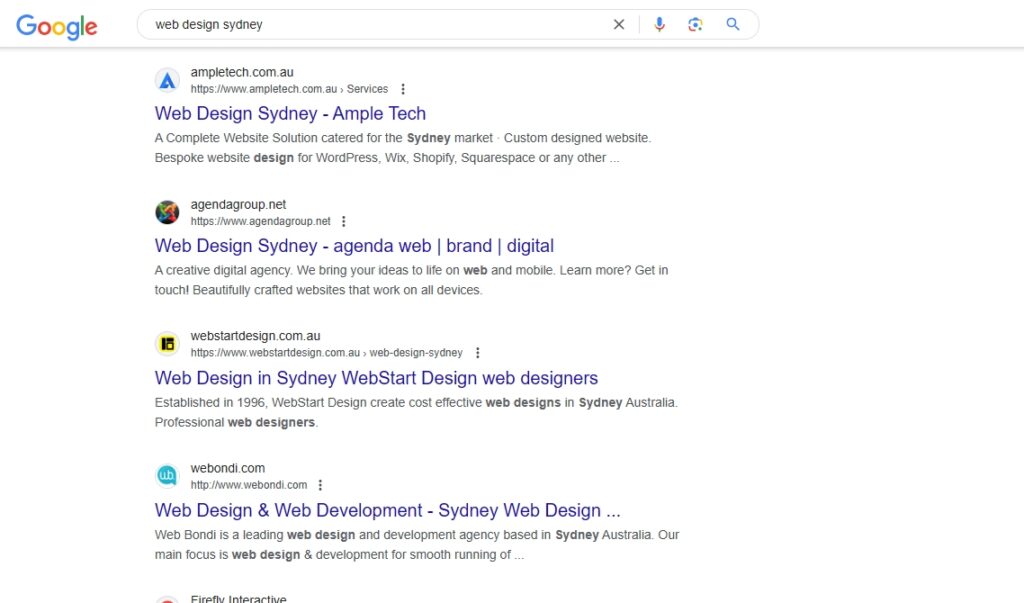
Task: Open more options for ampletech.com.au result
Action: point(403,89)
